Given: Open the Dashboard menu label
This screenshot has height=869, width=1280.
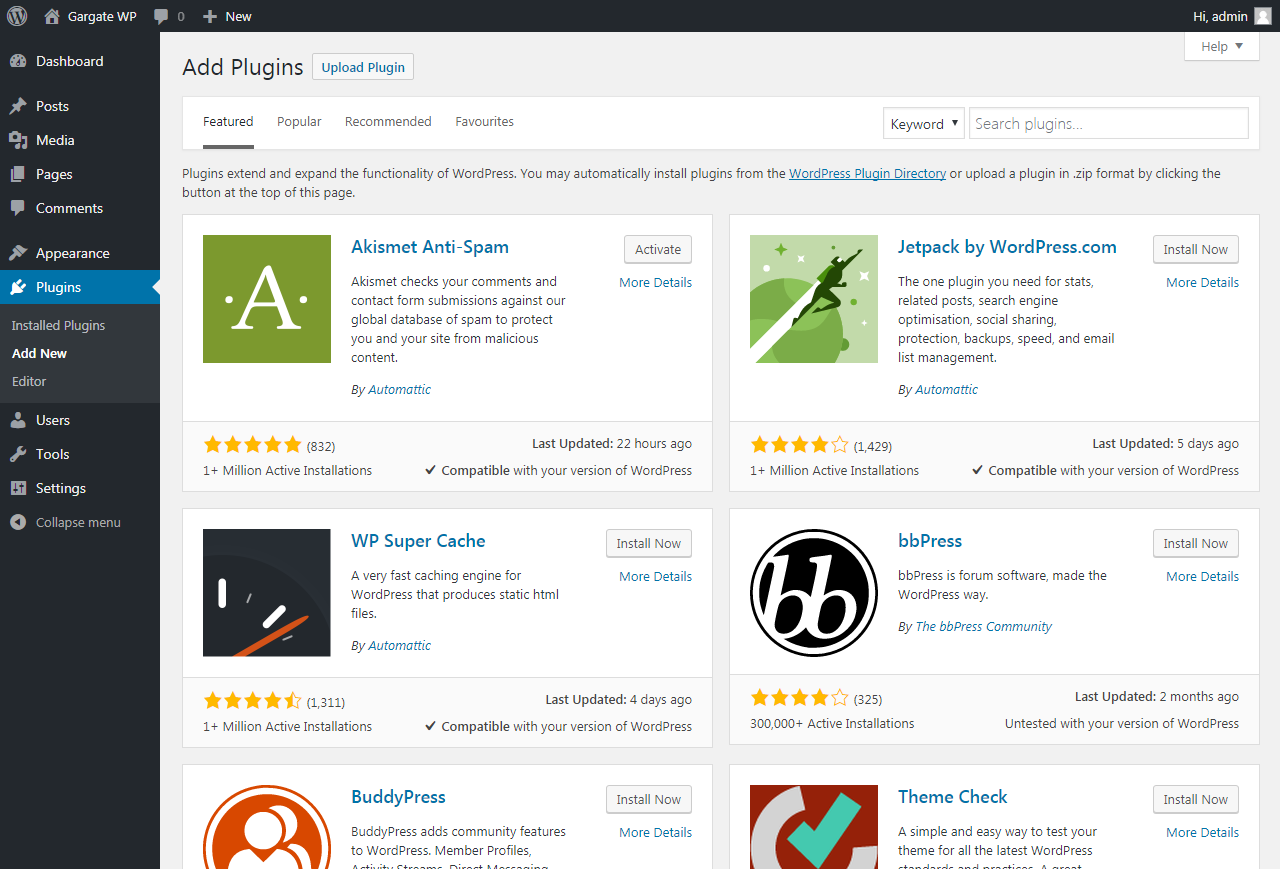Looking at the screenshot, I should point(70,61).
